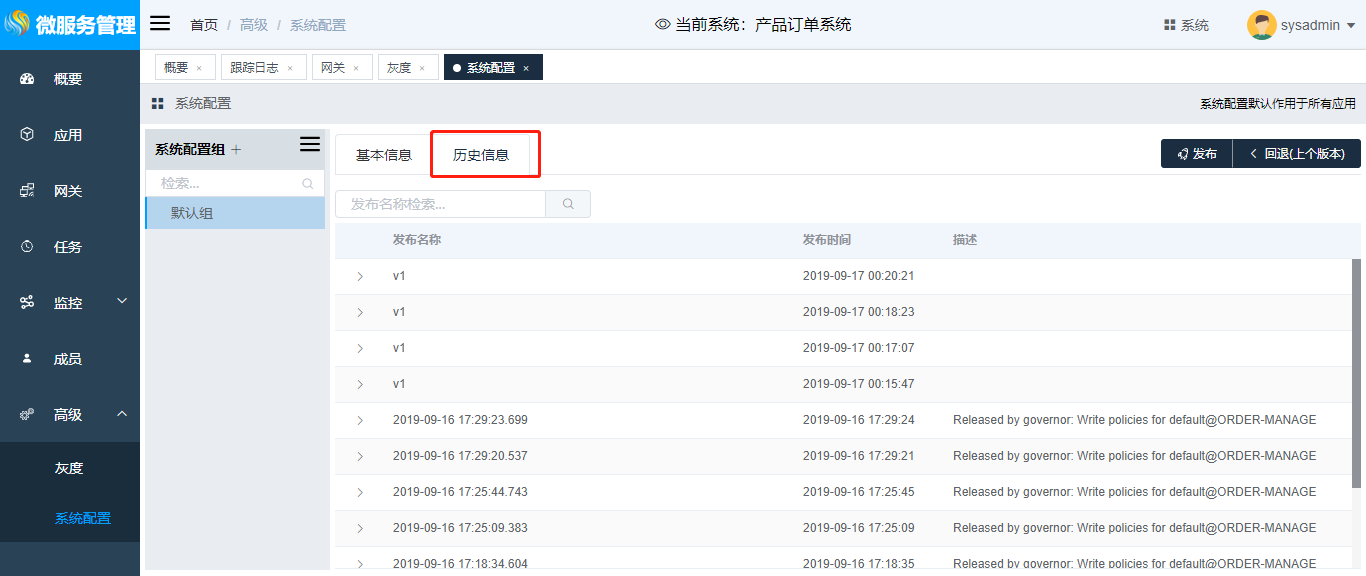Click the 发布名称检索 search field

[440, 204]
